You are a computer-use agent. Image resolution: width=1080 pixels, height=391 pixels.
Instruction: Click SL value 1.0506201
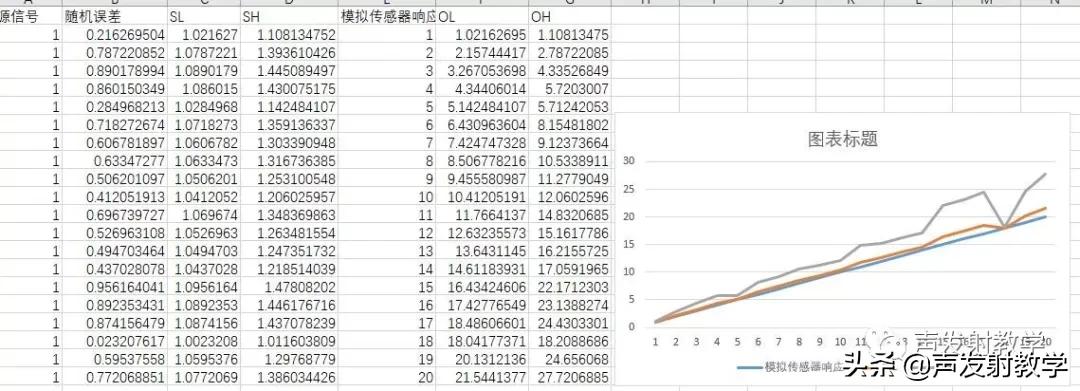pos(204,178)
